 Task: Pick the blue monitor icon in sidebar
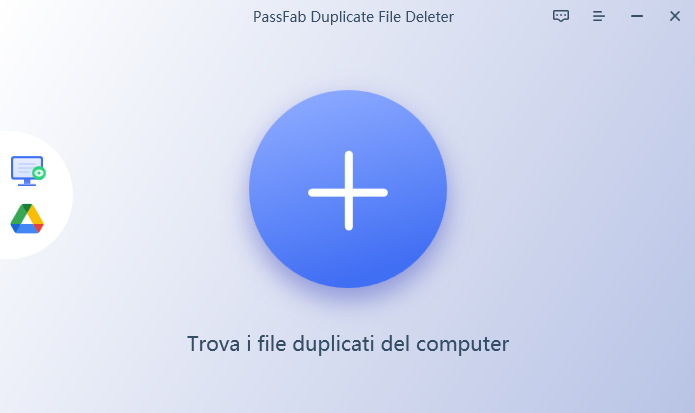tap(28, 171)
